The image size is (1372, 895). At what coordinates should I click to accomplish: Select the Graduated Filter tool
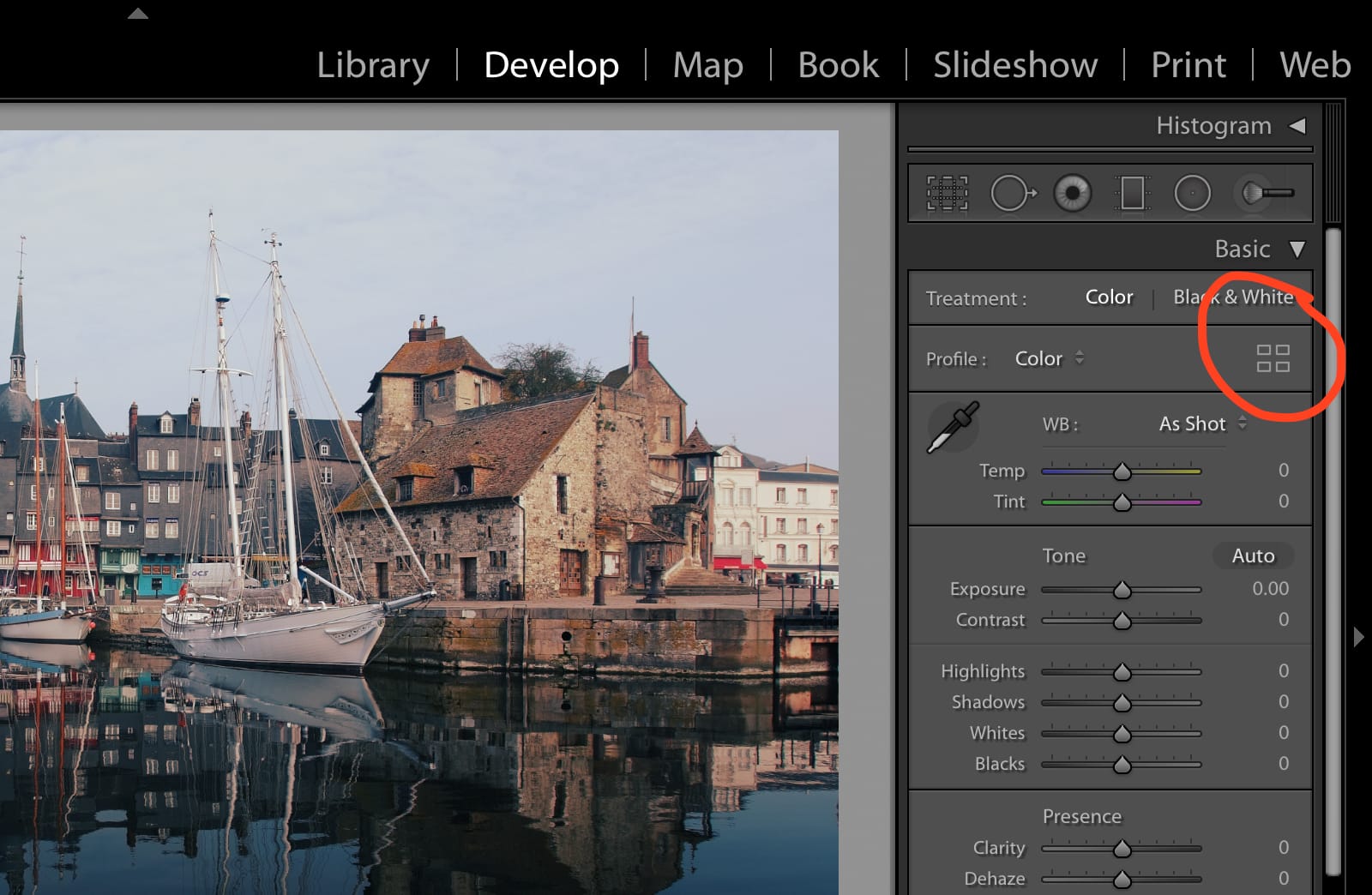pyautogui.click(x=1132, y=193)
